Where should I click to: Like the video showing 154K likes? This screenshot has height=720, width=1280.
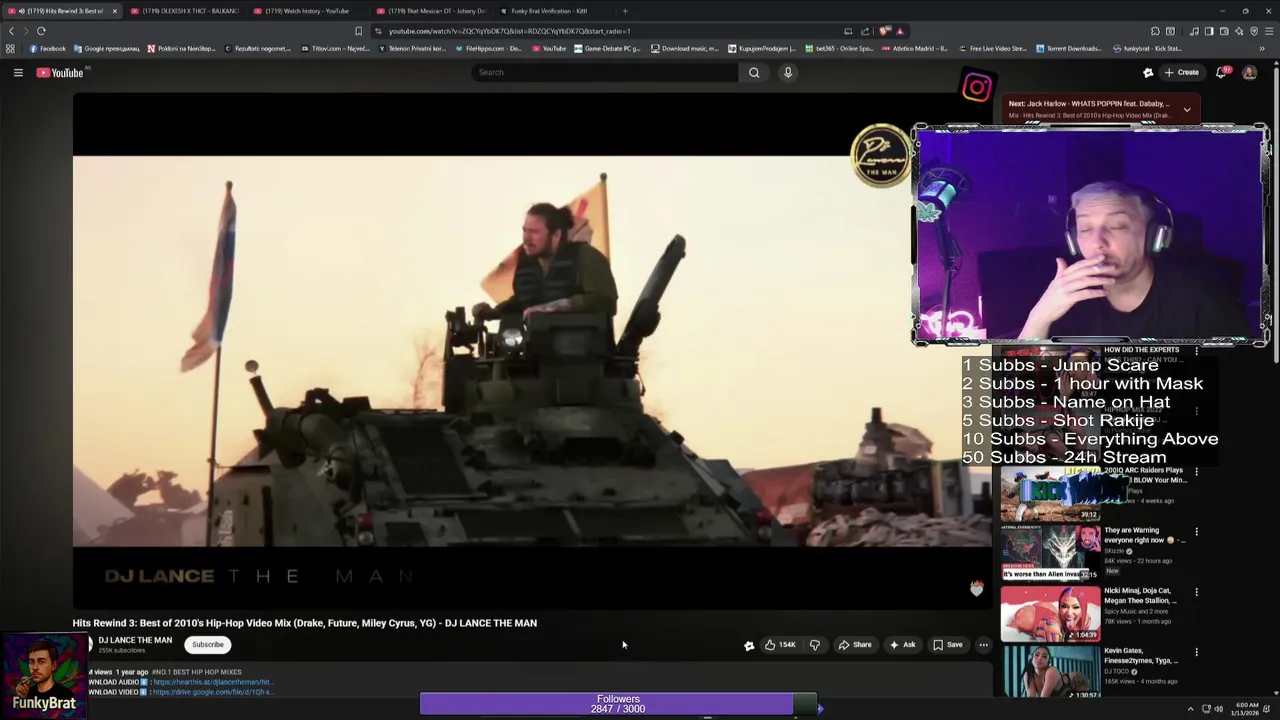tap(780, 645)
